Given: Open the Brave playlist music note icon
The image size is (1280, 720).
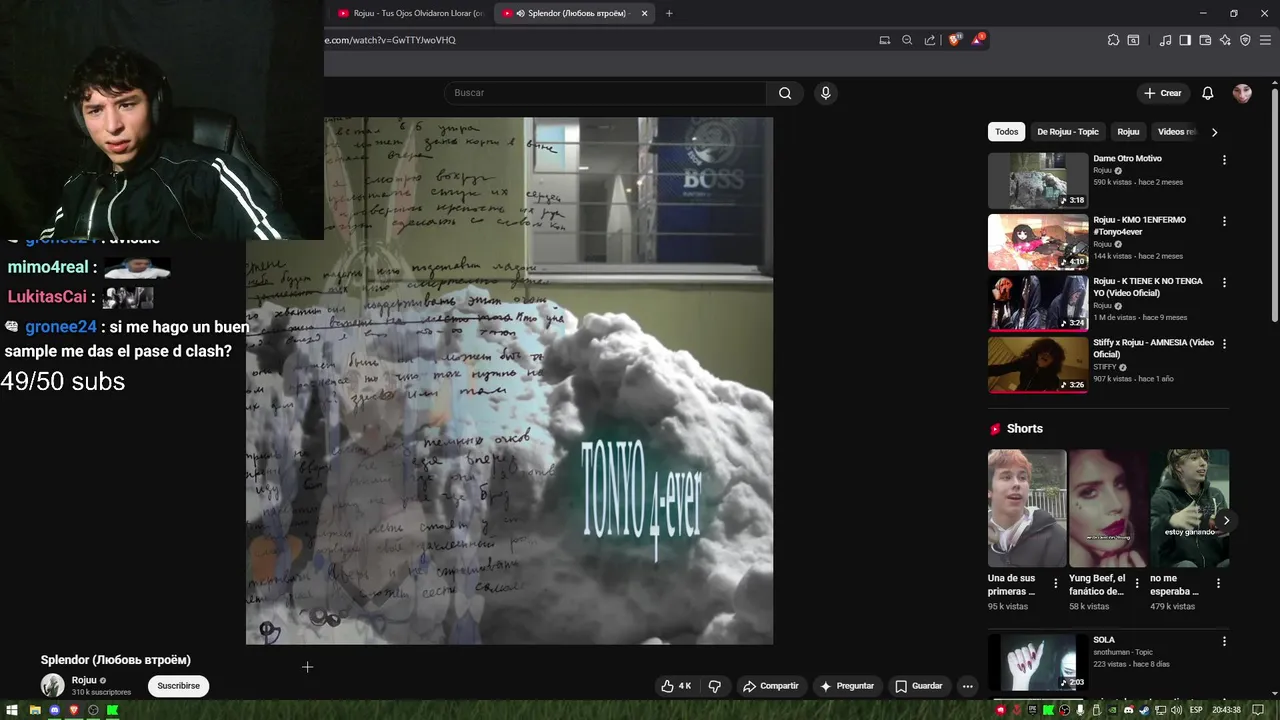Looking at the screenshot, I should point(1165,40).
